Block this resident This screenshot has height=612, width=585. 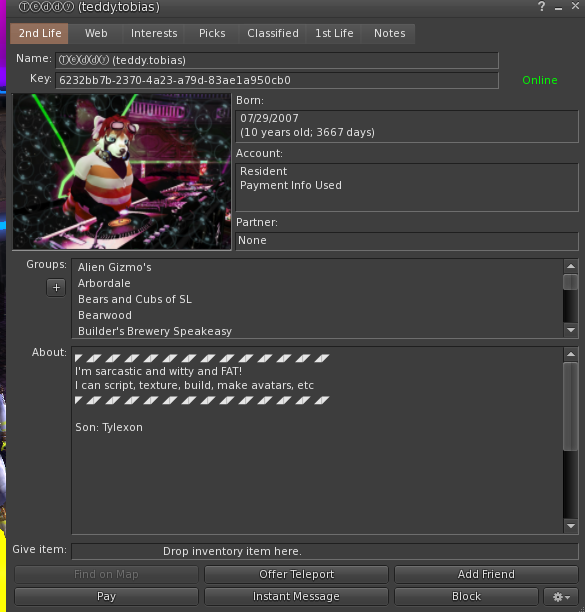466,596
